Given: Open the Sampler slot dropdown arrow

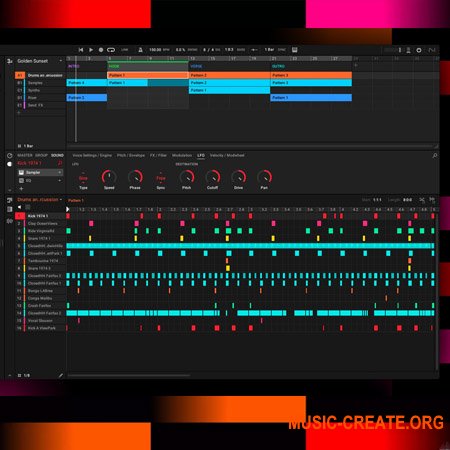Looking at the screenshot, I should pos(60,172).
